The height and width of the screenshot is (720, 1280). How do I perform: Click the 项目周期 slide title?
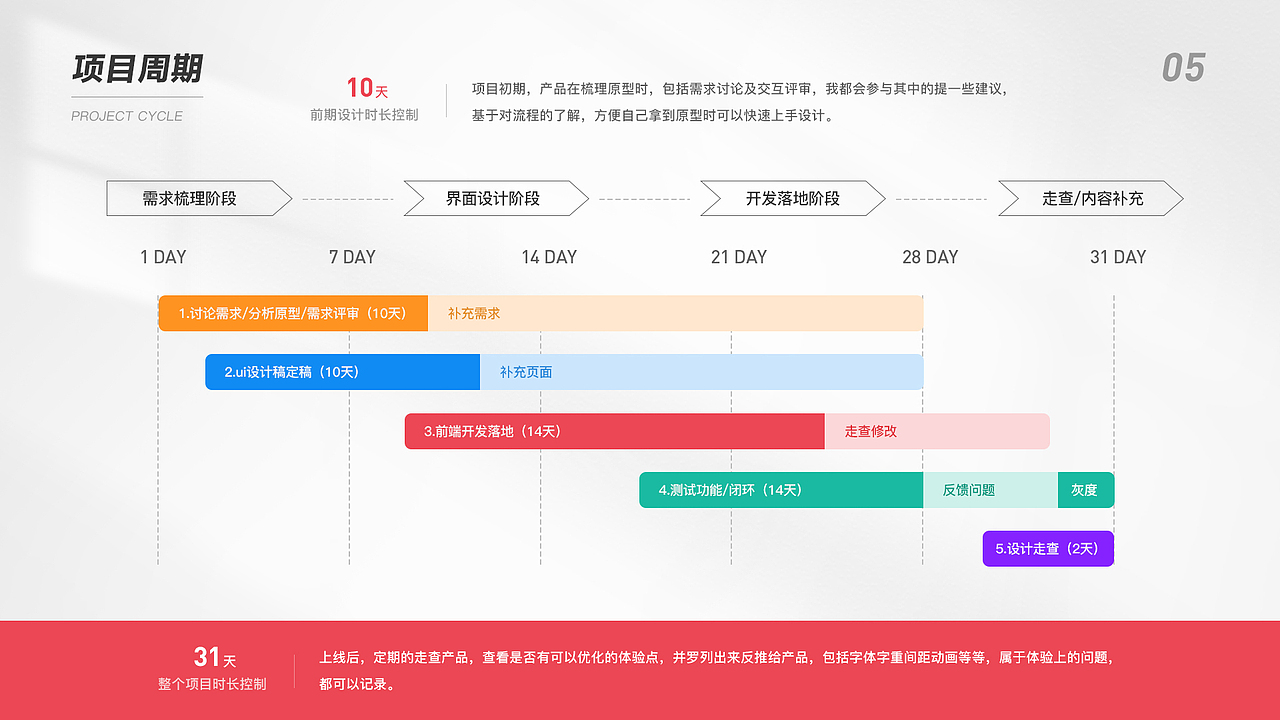click(x=137, y=71)
